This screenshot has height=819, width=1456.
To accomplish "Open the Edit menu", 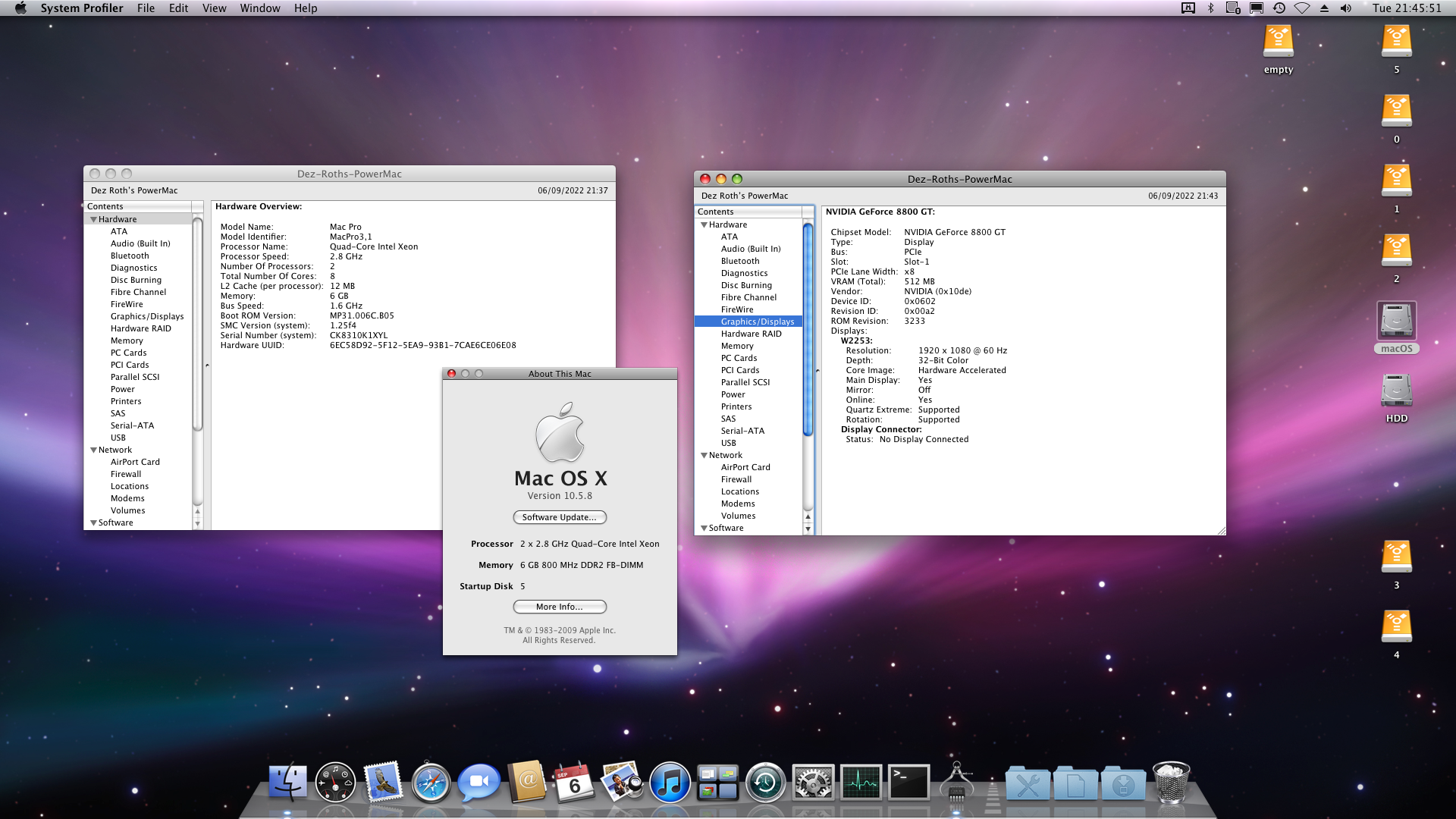I will (178, 8).
